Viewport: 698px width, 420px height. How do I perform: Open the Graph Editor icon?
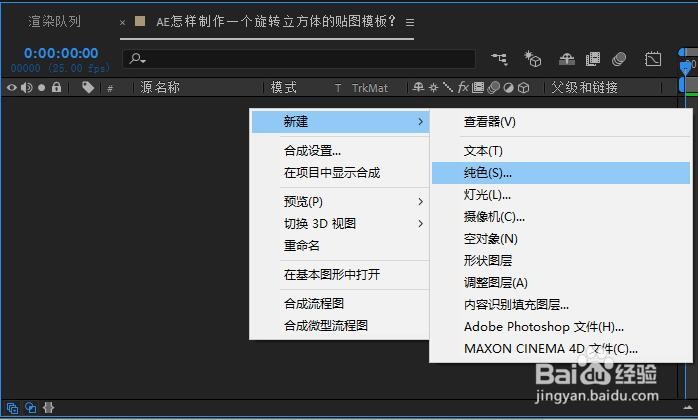pyautogui.click(x=653, y=59)
